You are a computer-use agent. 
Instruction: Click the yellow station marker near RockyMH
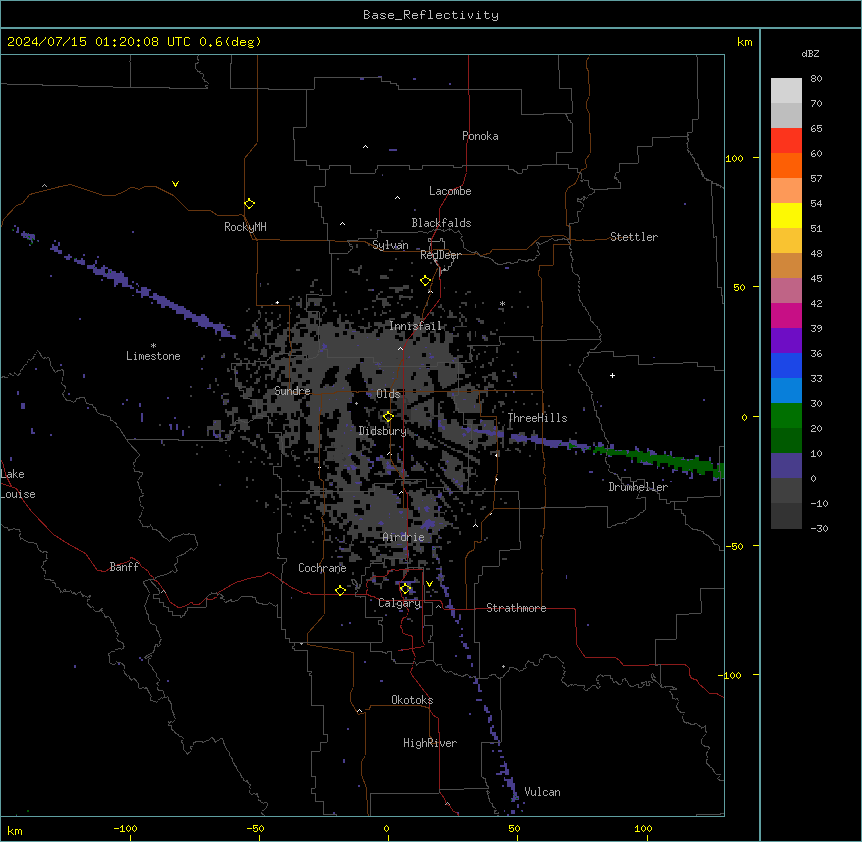(x=250, y=204)
